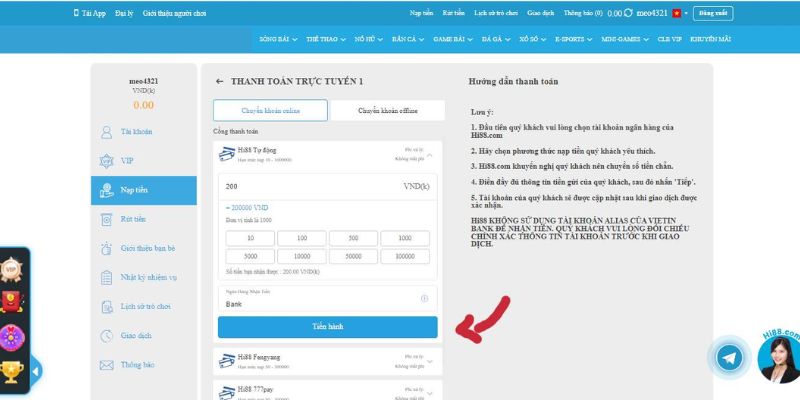Viewport: 800px width, 400px height.
Task: Collapse the Hi88 Tự động payment gateway
Action: tap(429, 155)
